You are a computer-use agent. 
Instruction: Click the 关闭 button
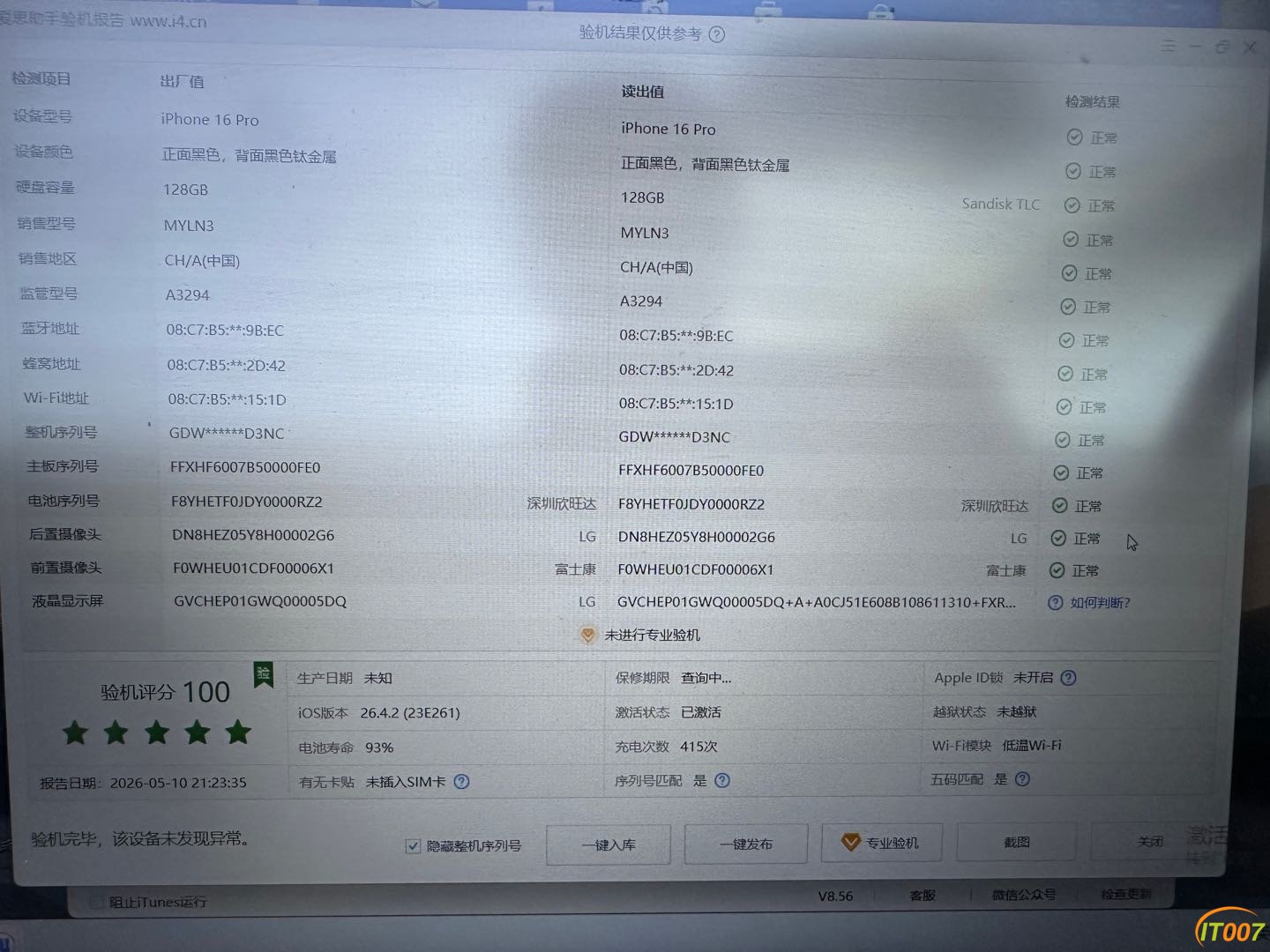(1150, 841)
